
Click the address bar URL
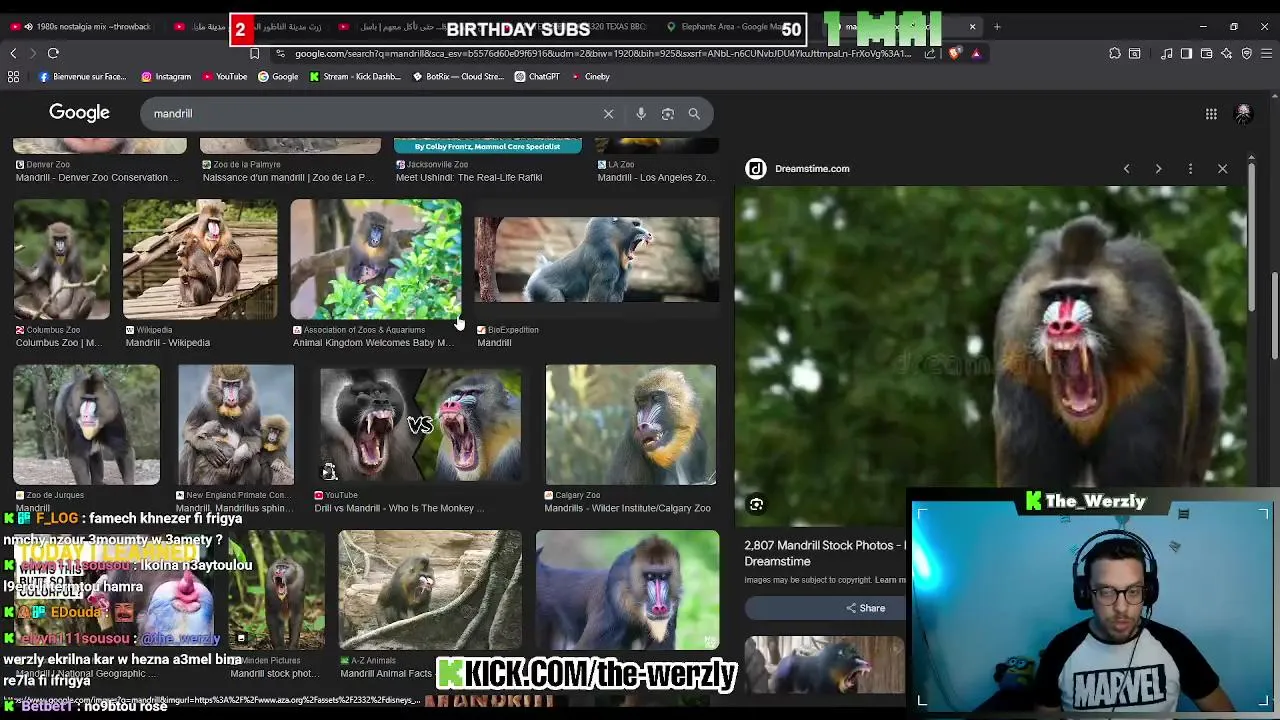(602, 53)
